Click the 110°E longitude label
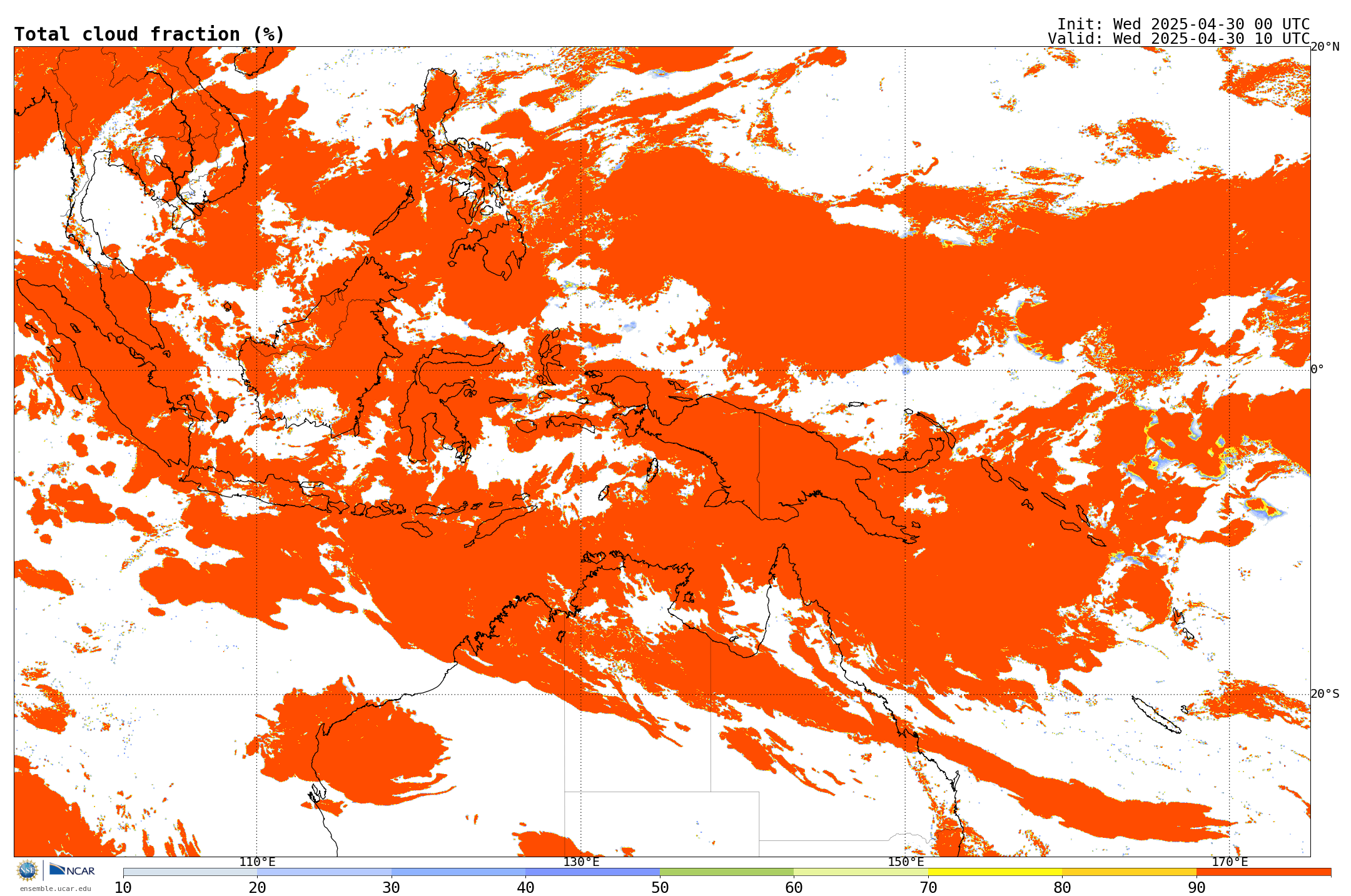1351x896 pixels. (257, 862)
